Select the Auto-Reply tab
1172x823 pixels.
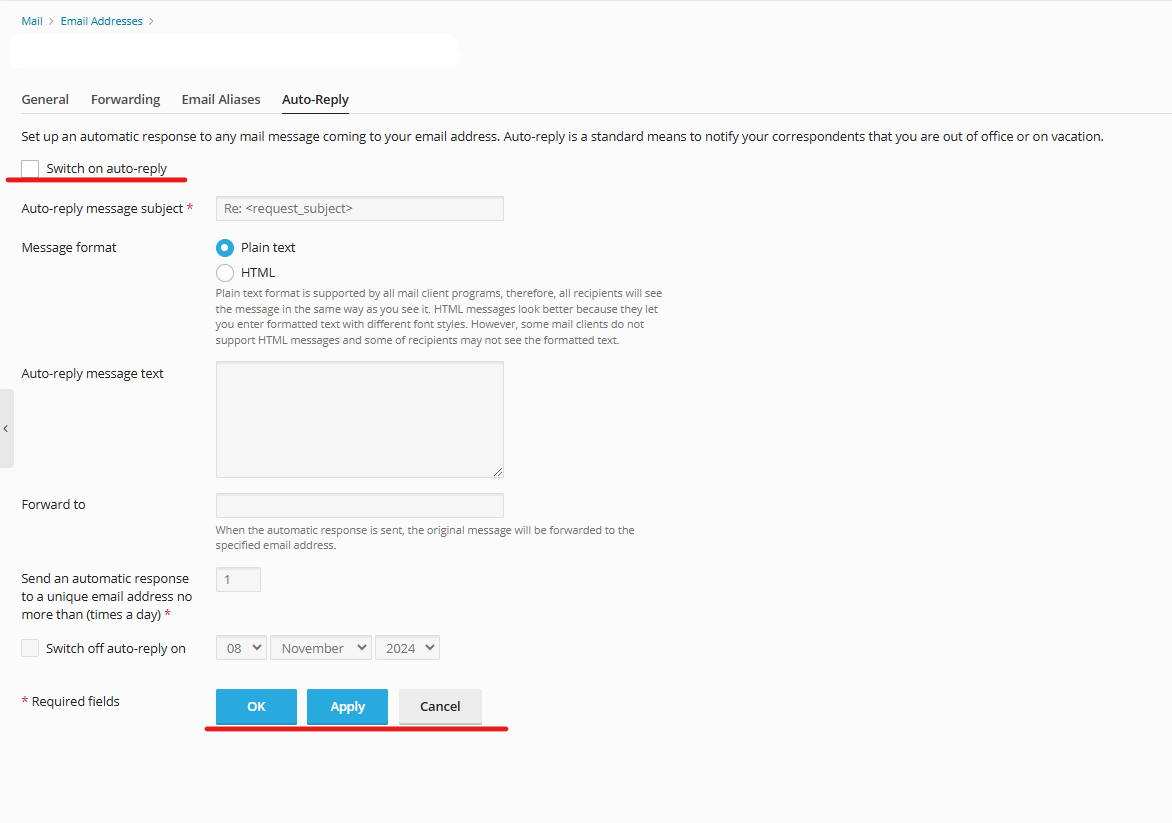tap(315, 99)
